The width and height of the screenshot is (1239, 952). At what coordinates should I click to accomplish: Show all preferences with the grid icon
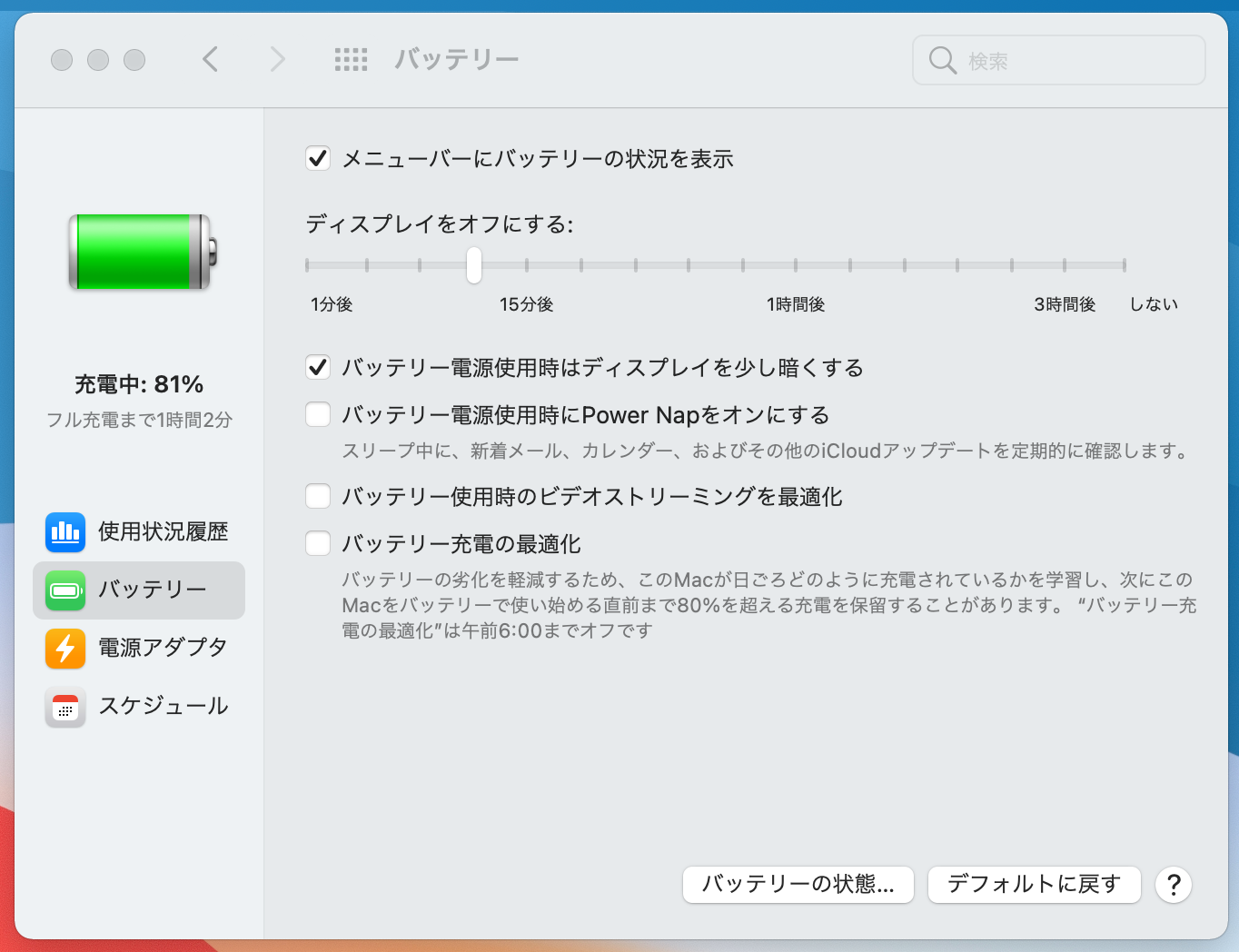[x=351, y=60]
